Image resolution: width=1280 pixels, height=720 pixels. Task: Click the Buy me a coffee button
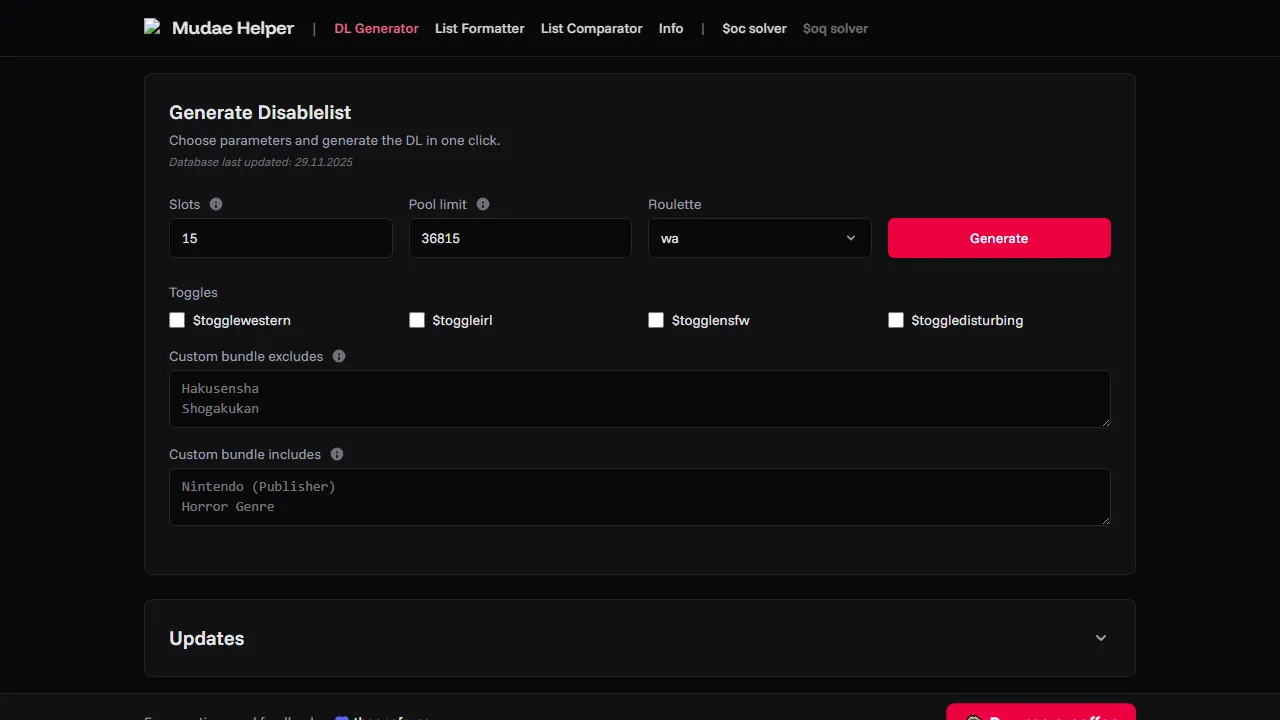click(1040, 715)
